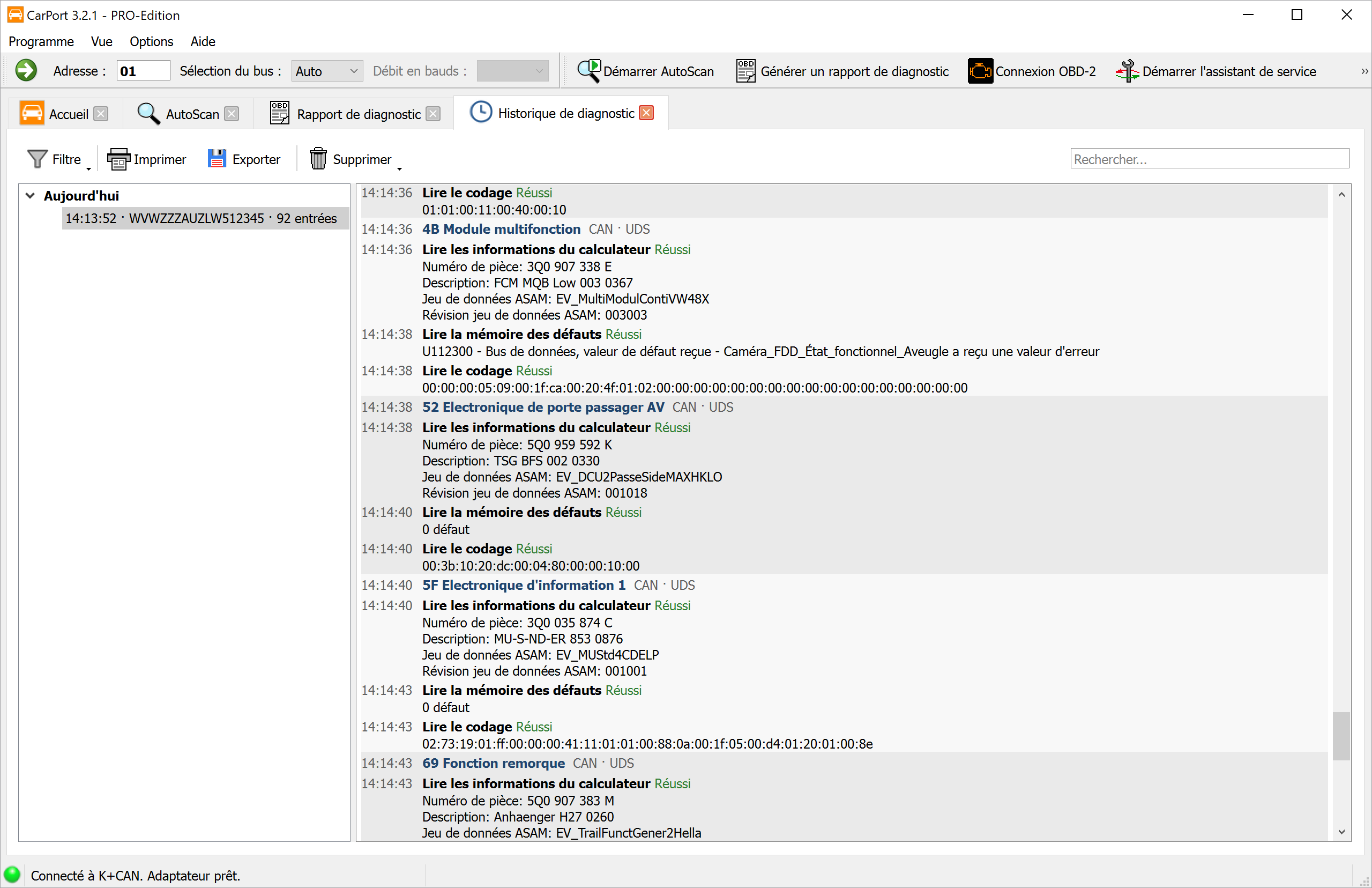Export history with the floppy disk icon
1372x888 pixels.
point(217,159)
